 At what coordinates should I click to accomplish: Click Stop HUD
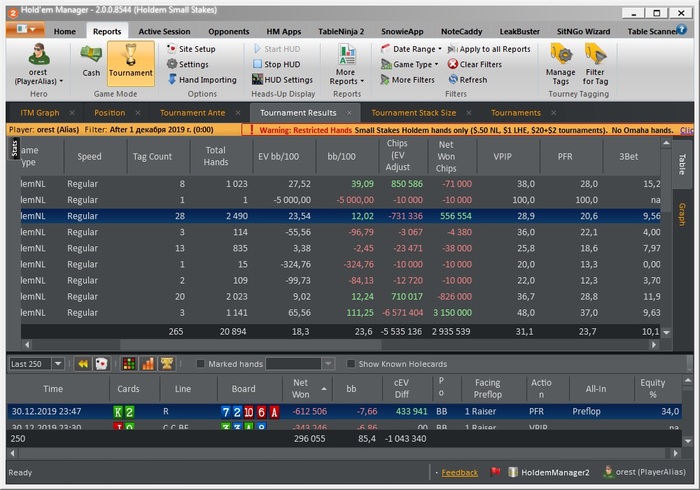pyautogui.click(x=277, y=64)
